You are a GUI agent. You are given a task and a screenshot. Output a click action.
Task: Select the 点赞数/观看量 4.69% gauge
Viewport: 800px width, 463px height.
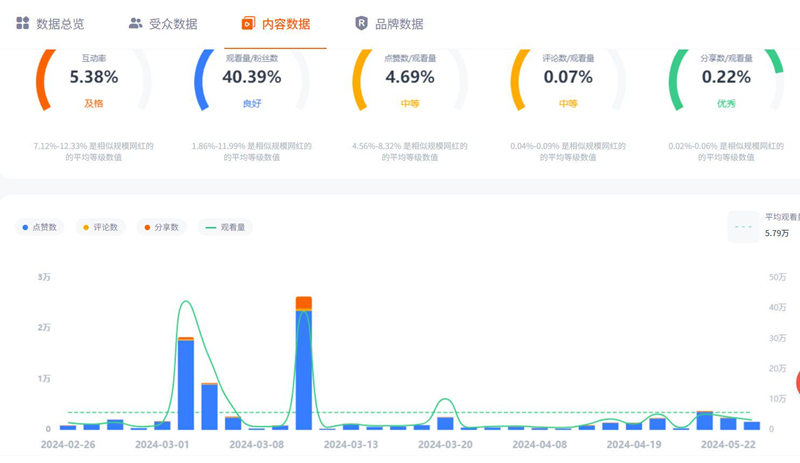coord(410,78)
